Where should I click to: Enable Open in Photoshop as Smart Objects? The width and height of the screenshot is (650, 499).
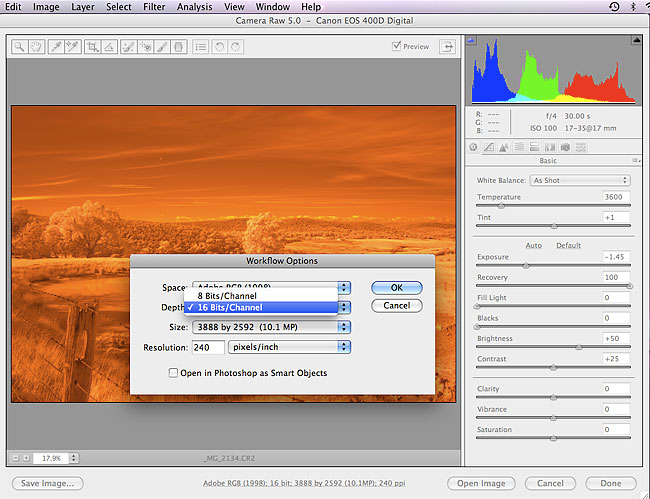[175, 373]
